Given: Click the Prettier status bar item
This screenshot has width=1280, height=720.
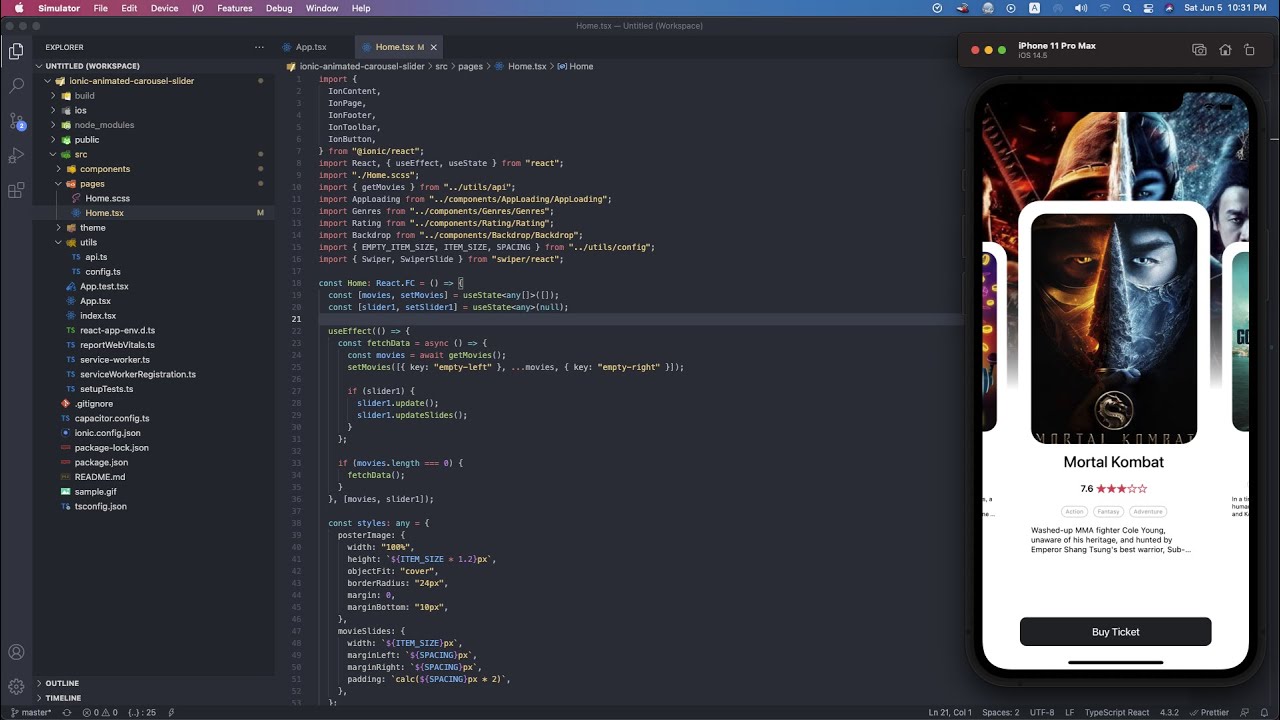Looking at the screenshot, I should point(1209,713).
